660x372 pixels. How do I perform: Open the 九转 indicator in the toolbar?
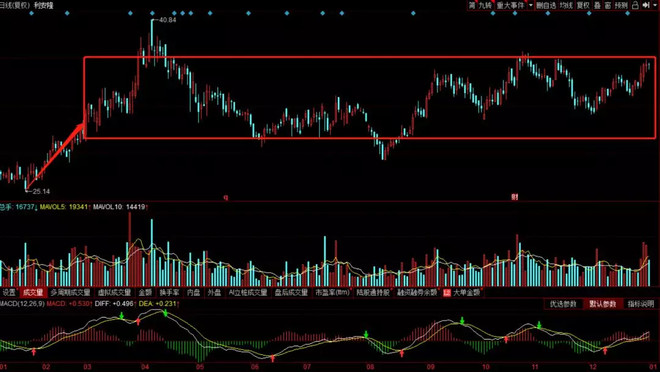[485, 5]
